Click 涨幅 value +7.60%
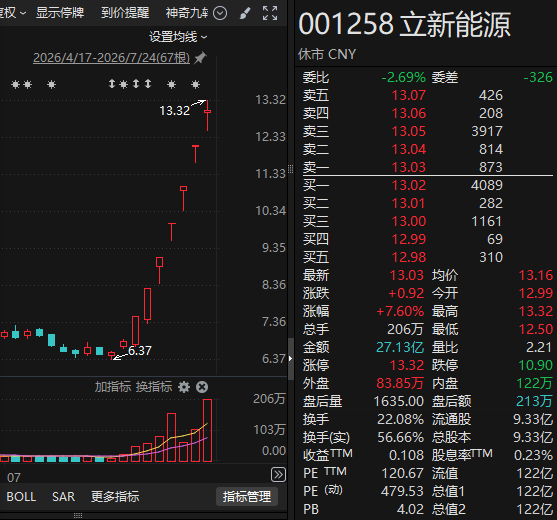The width and height of the screenshot is (557, 520). 400,312
